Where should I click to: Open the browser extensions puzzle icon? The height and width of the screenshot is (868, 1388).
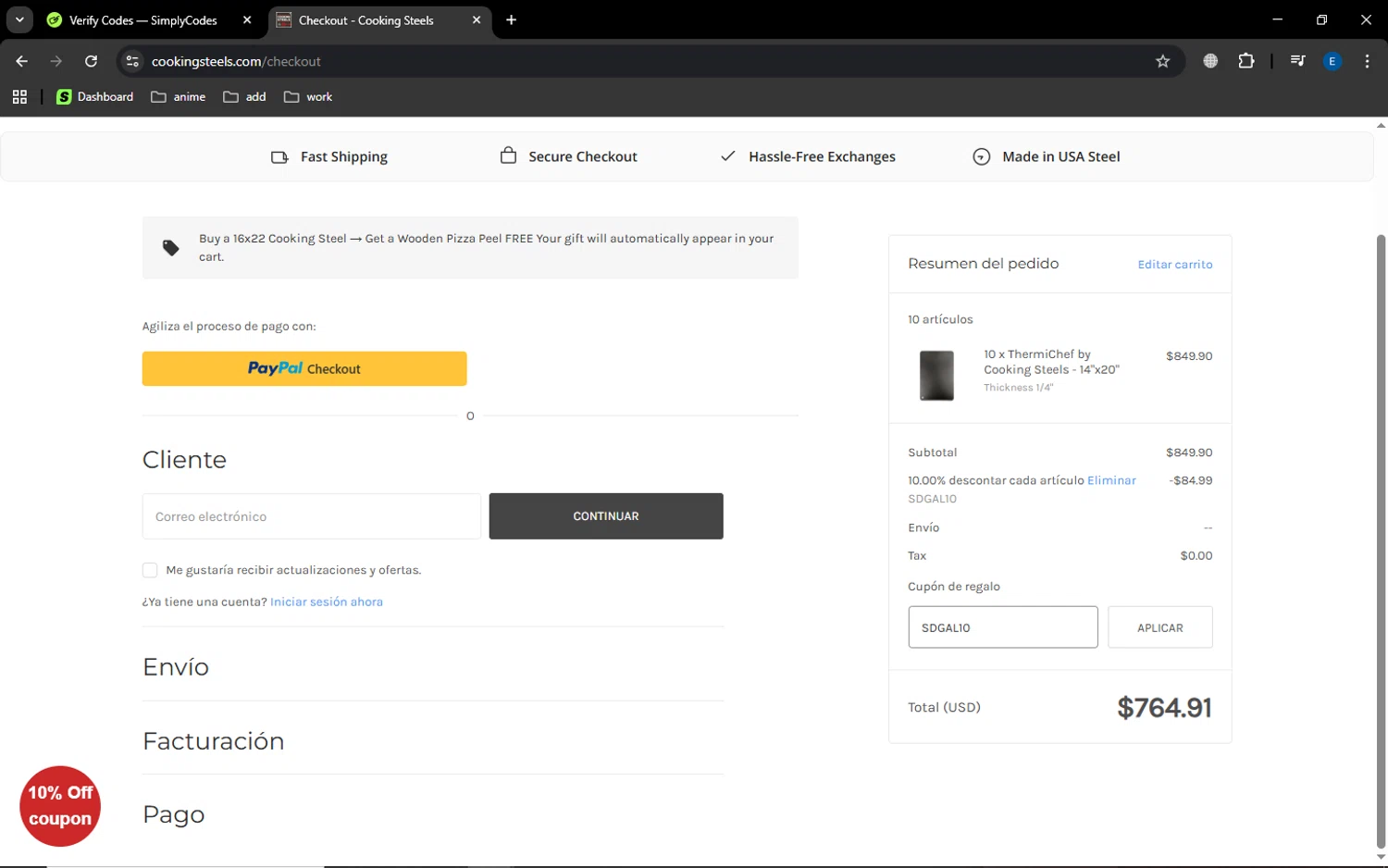1246,61
